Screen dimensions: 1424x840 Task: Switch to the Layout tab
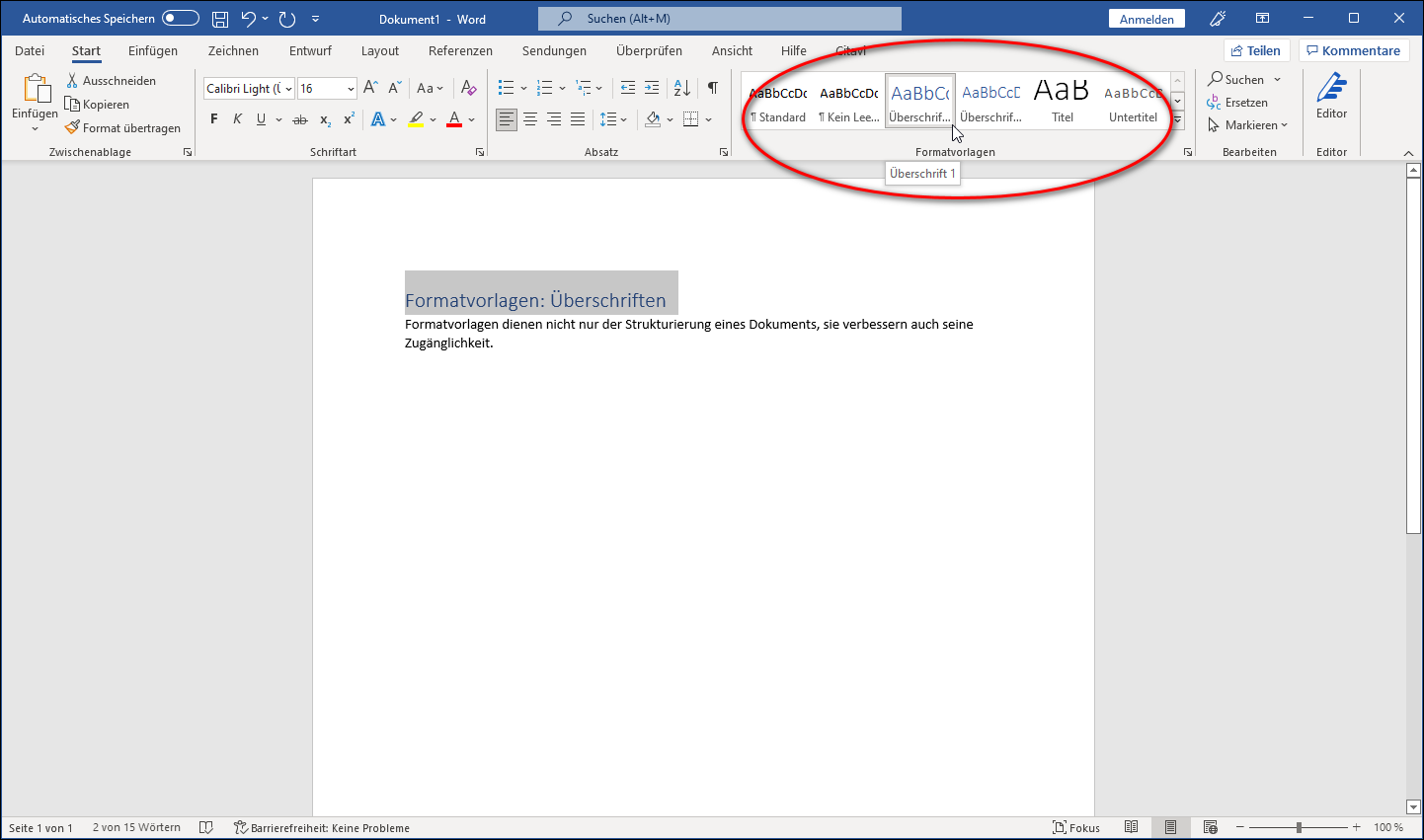tap(380, 50)
